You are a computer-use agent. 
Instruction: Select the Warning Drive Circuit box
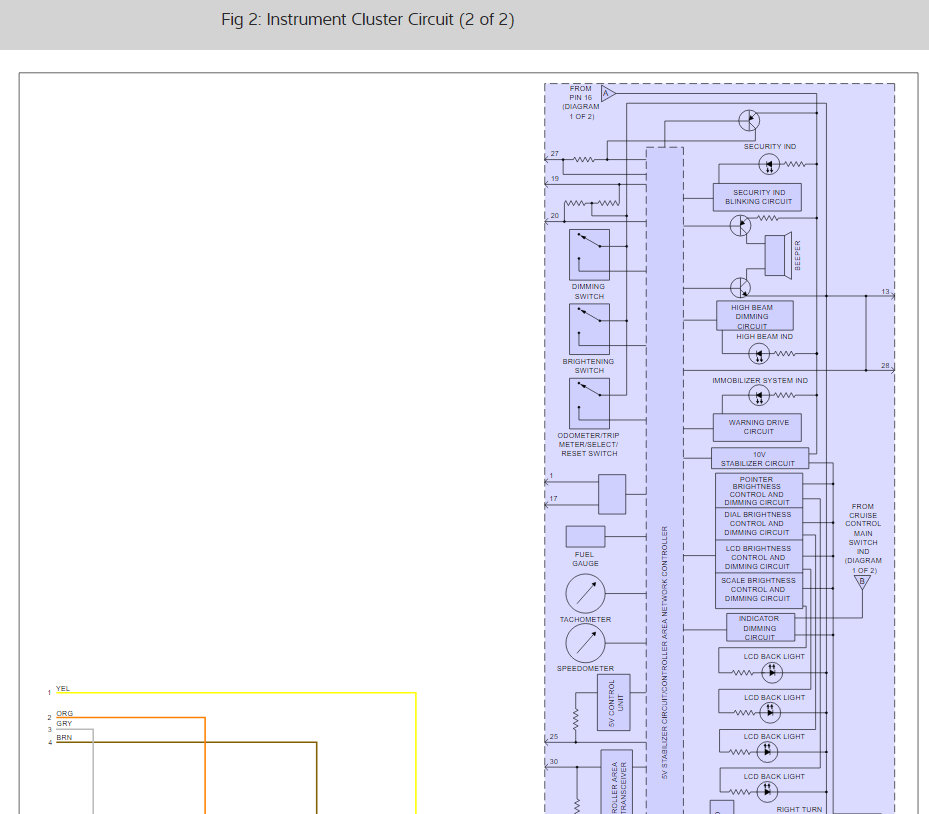pos(757,427)
